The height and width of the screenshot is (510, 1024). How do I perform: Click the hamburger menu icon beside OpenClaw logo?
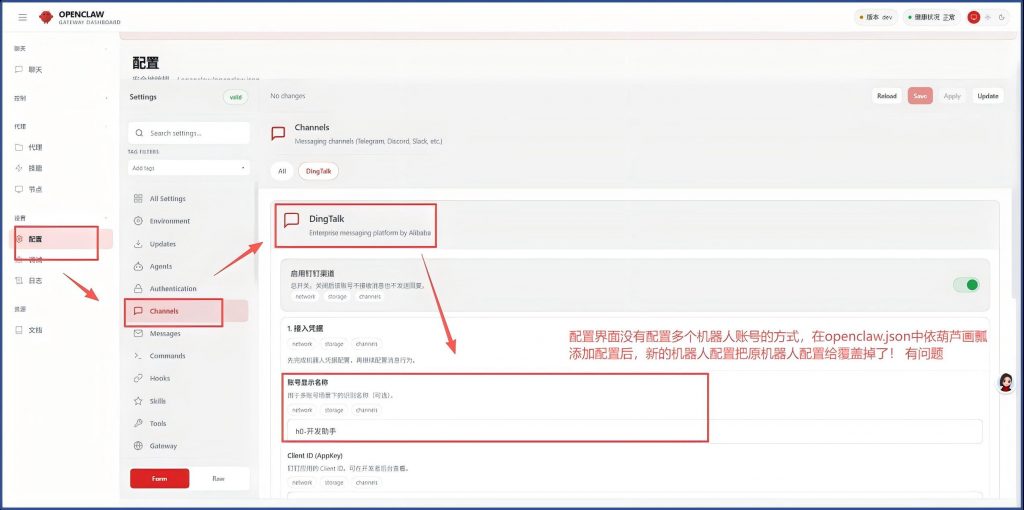(x=23, y=17)
